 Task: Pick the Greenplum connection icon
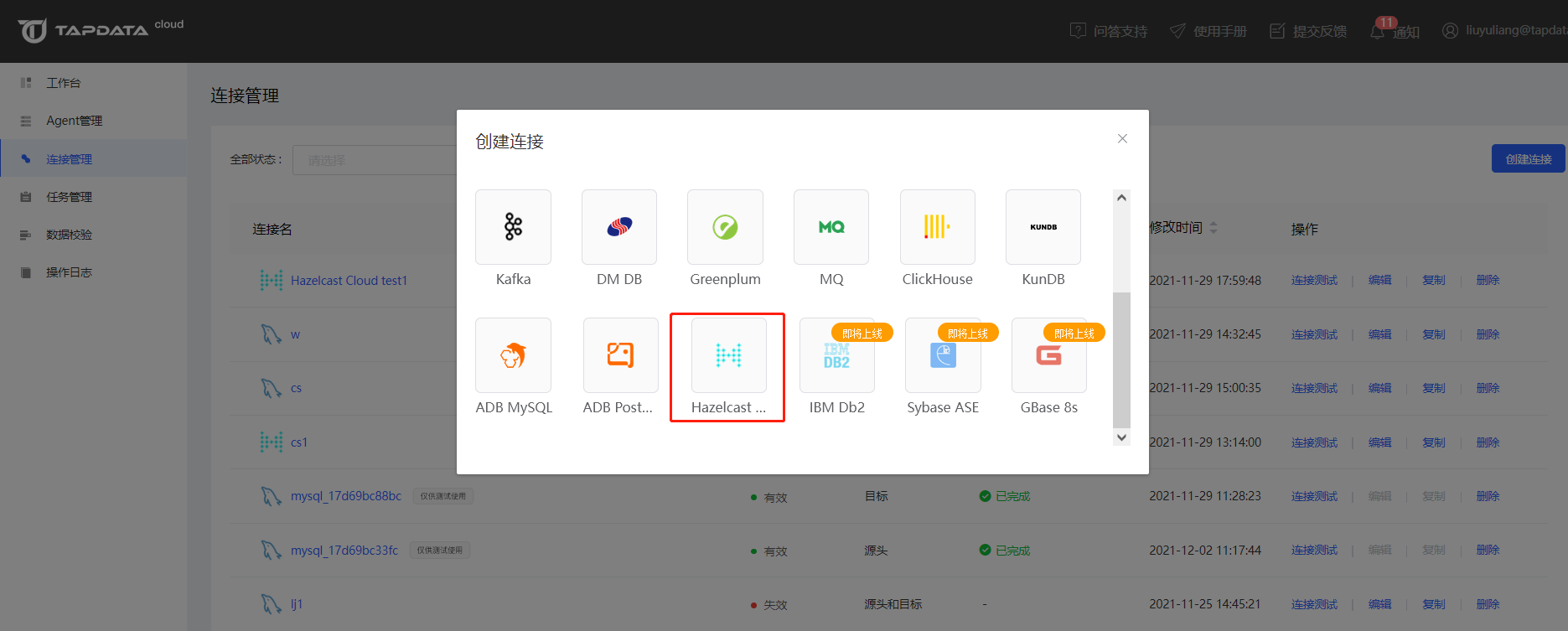pyautogui.click(x=725, y=227)
